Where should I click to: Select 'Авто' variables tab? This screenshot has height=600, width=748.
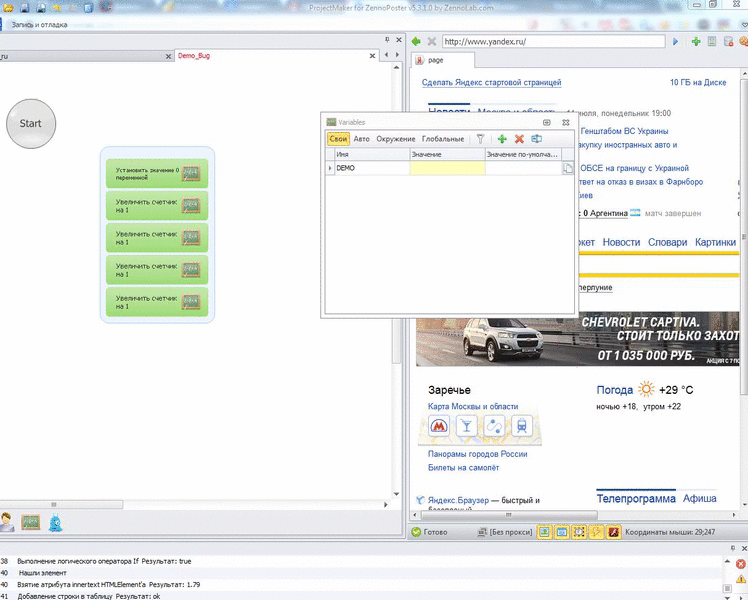click(x=362, y=139)
